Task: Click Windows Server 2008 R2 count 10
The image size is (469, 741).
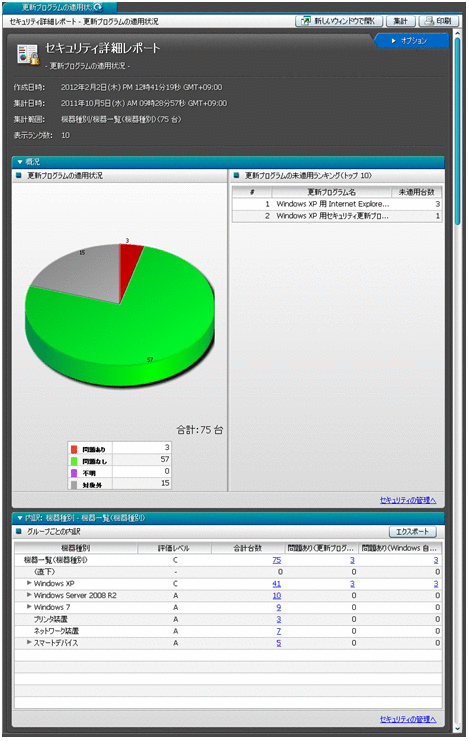Action: tap(277, 595)
